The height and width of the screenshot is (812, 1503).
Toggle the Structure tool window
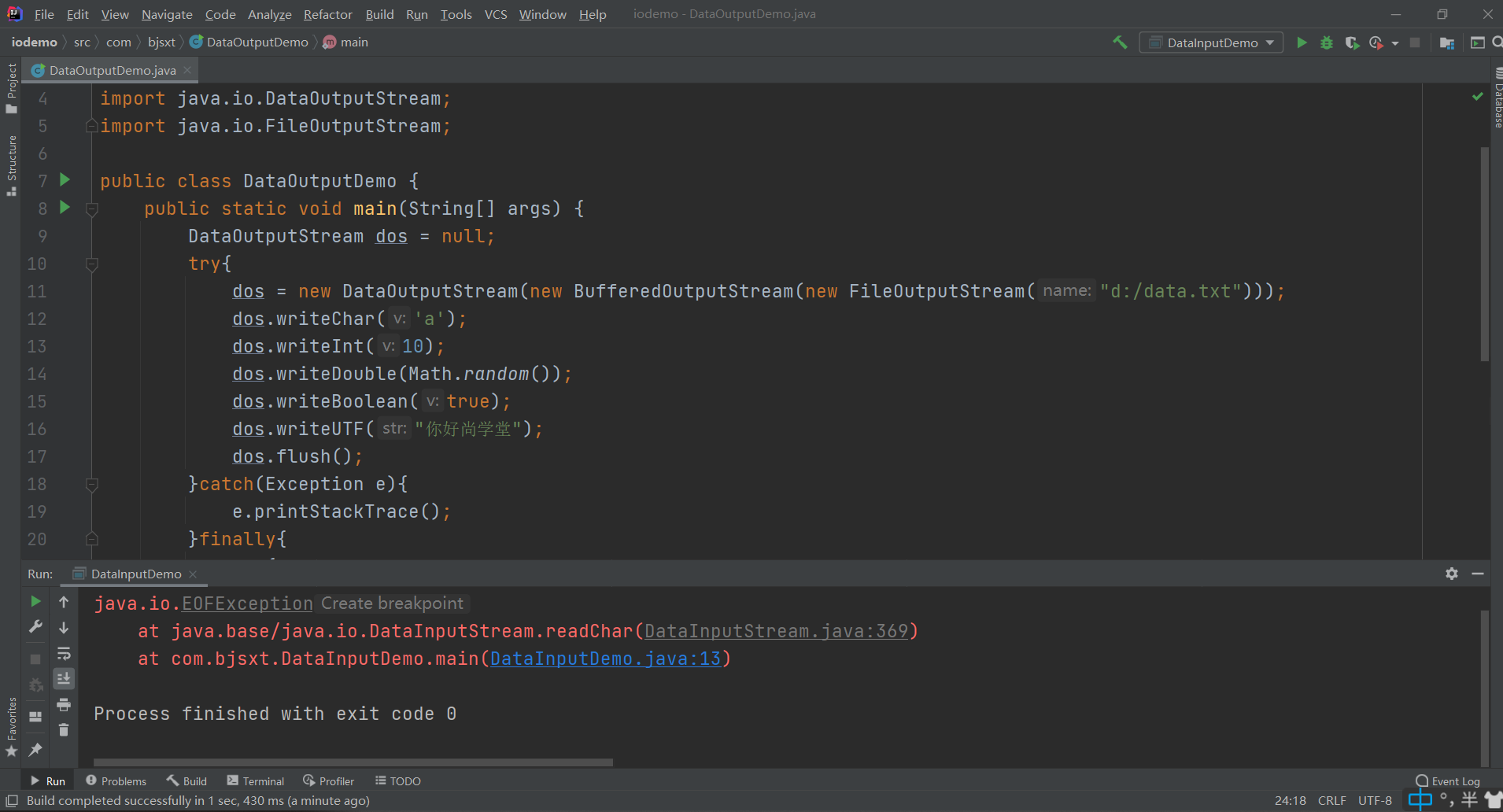point(11,166)
